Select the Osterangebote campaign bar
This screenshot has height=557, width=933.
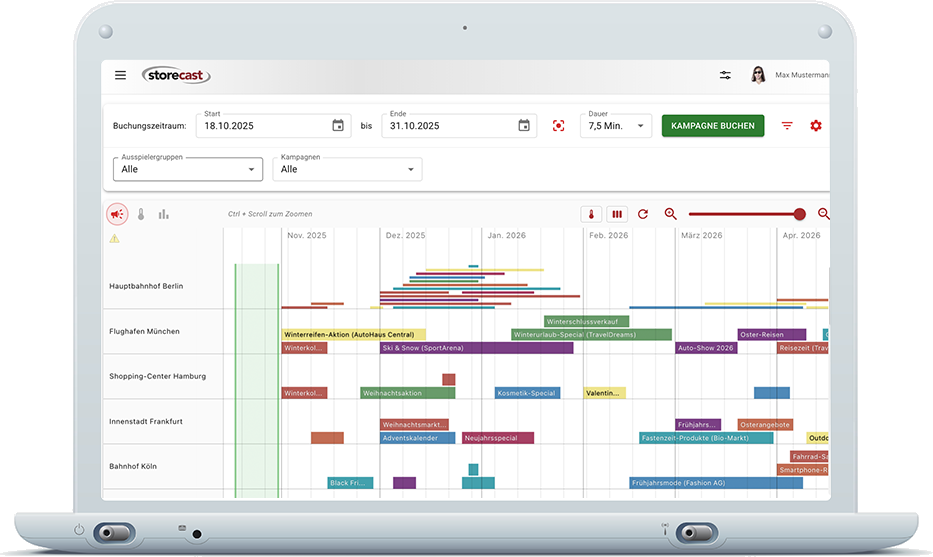[765, 425]
